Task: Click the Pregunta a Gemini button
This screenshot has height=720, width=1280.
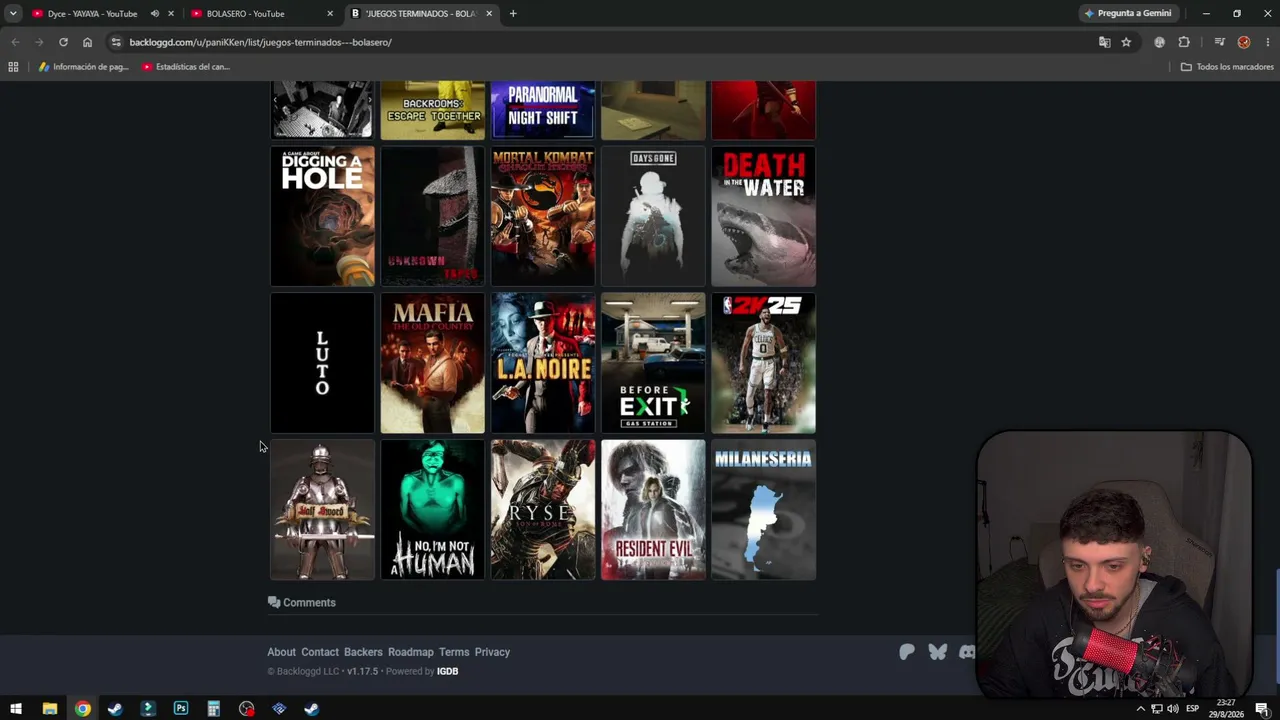Action: (1127, 14)
